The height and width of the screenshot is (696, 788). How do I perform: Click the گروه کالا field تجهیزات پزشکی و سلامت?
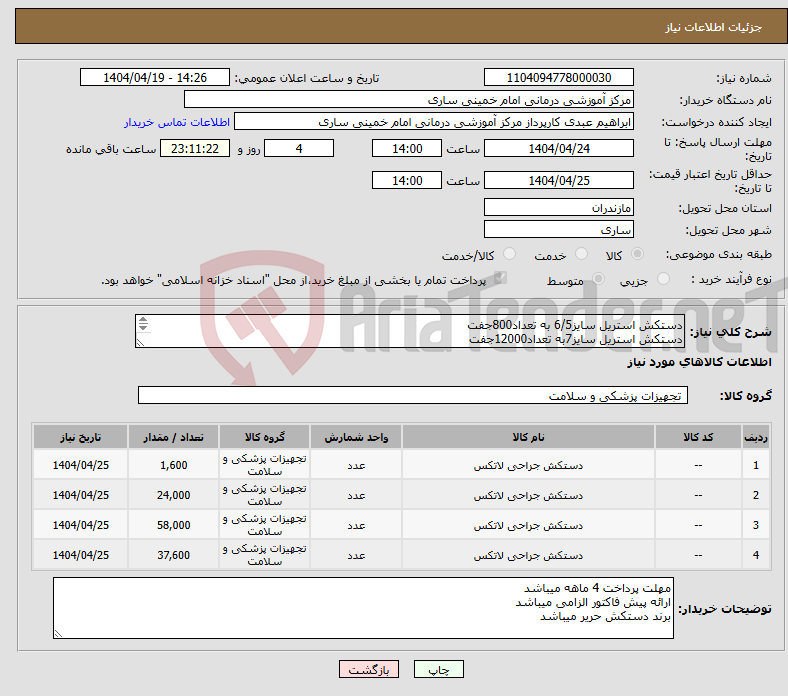[413, 395]
